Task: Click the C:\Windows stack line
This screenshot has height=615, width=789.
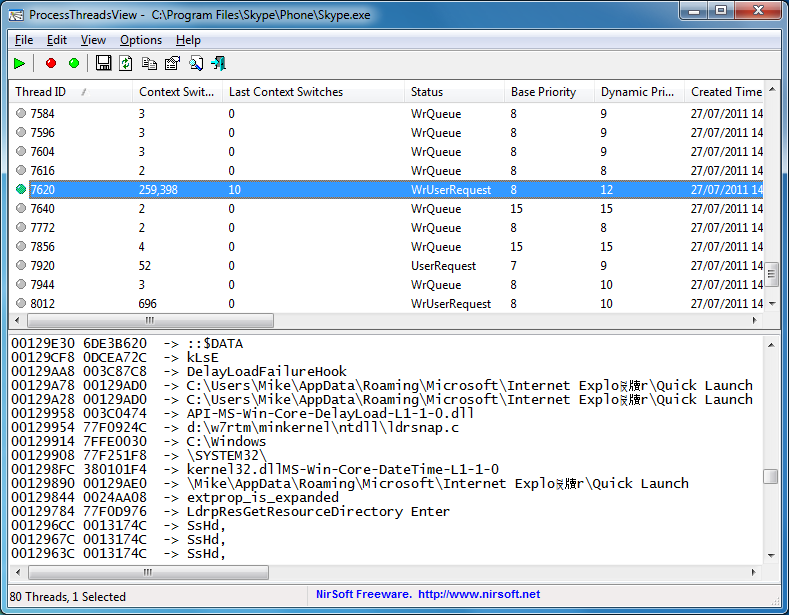Action: click(138, 441)
